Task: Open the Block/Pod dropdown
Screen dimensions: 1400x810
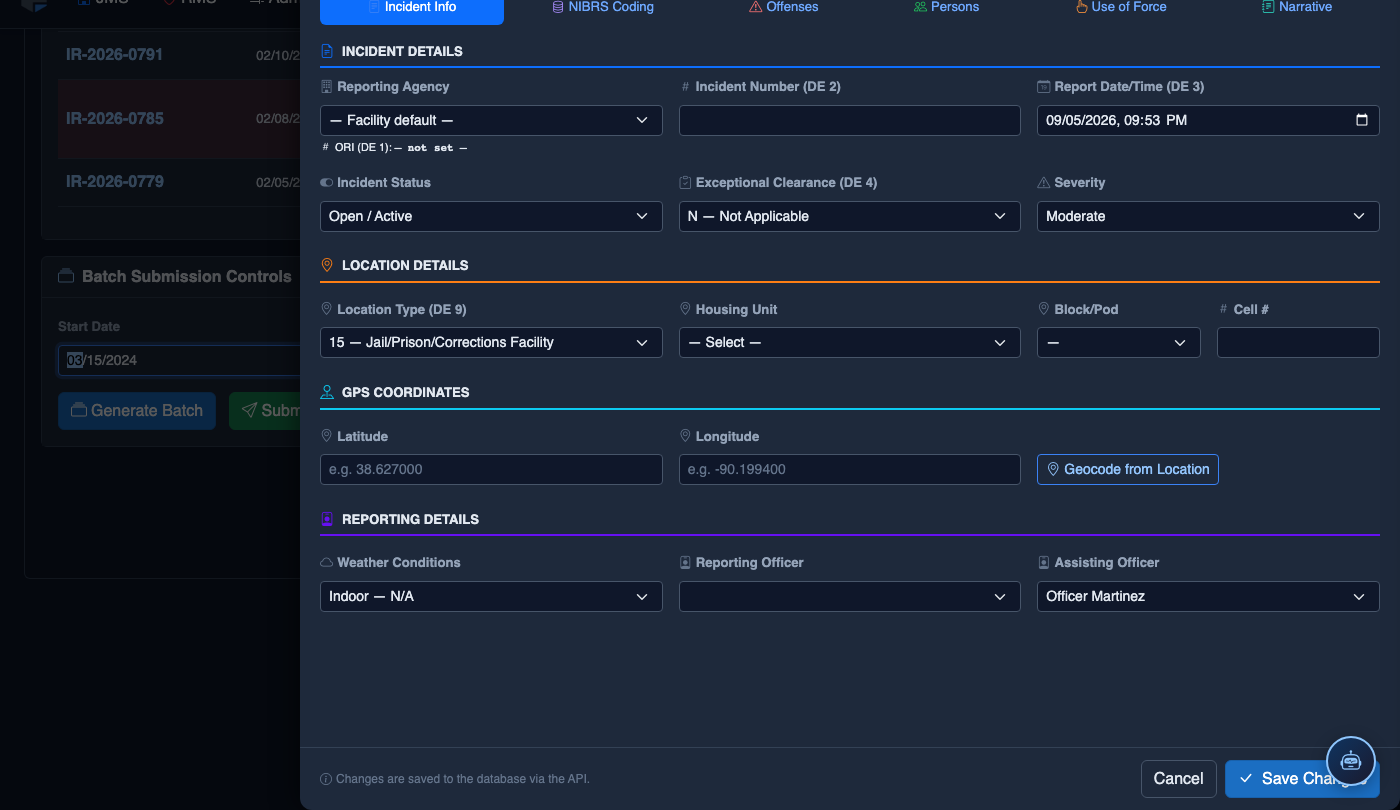Action: pos(1119,342)
